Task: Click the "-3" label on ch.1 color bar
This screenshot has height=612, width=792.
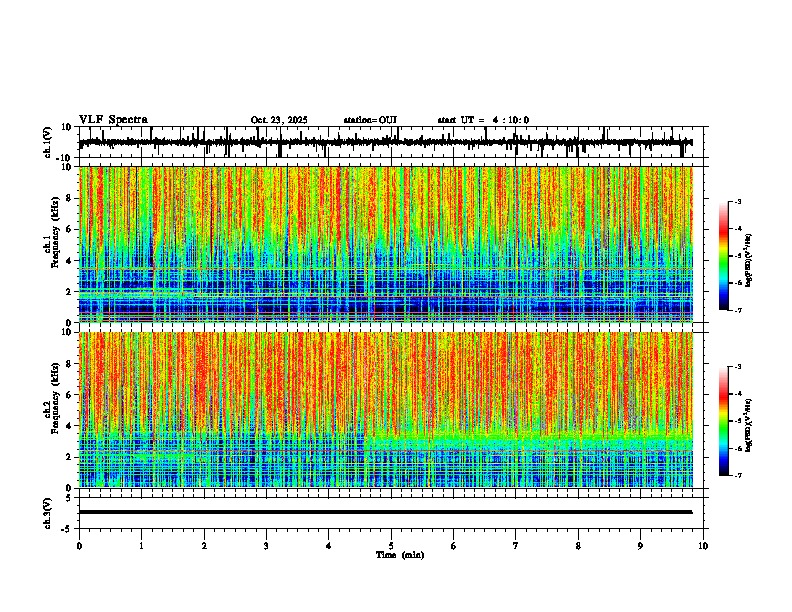Action: click(x=737, y=201)
